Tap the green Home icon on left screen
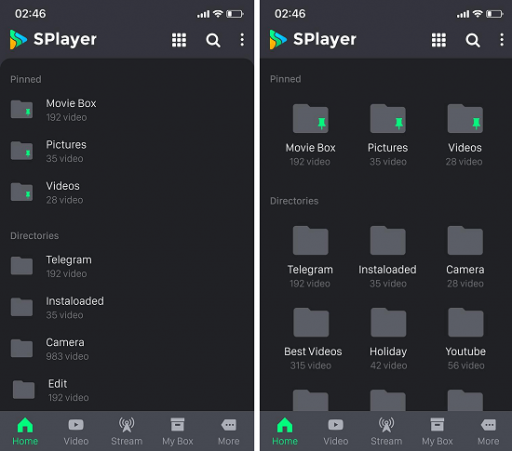This screenshot has height=451, width=512. pyautogui.click(x=25, y=425)
